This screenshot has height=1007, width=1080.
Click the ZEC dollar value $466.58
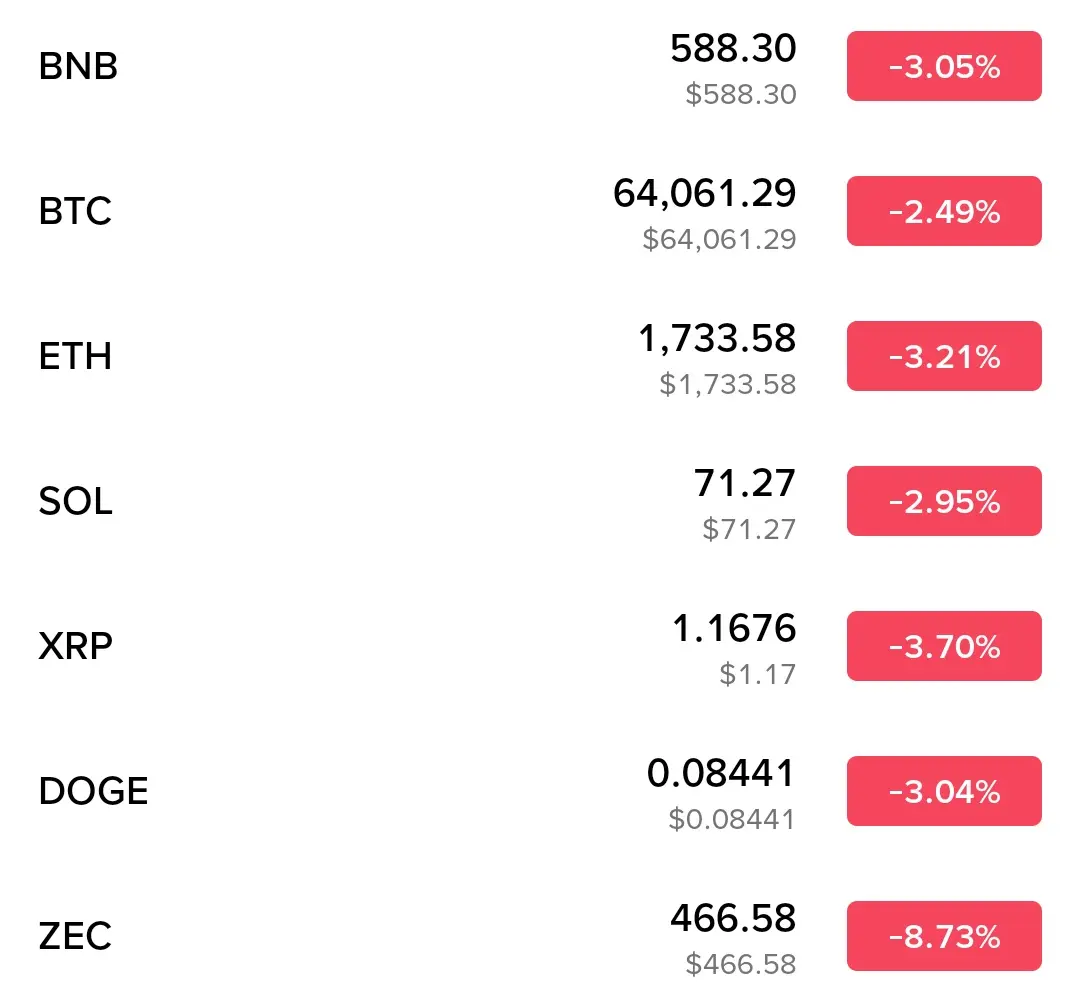pos(740,964)
